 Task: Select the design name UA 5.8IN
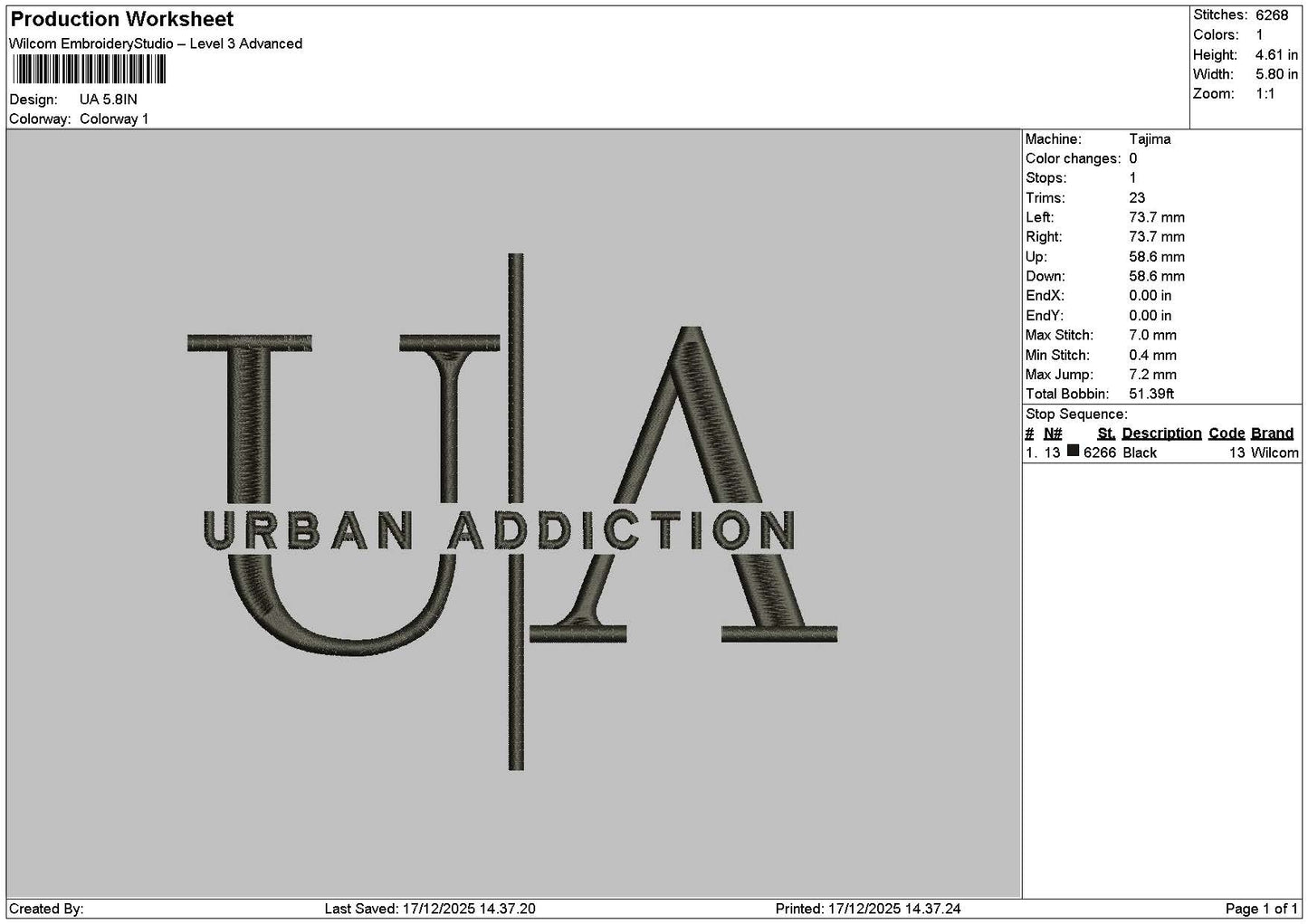point(109,100)
